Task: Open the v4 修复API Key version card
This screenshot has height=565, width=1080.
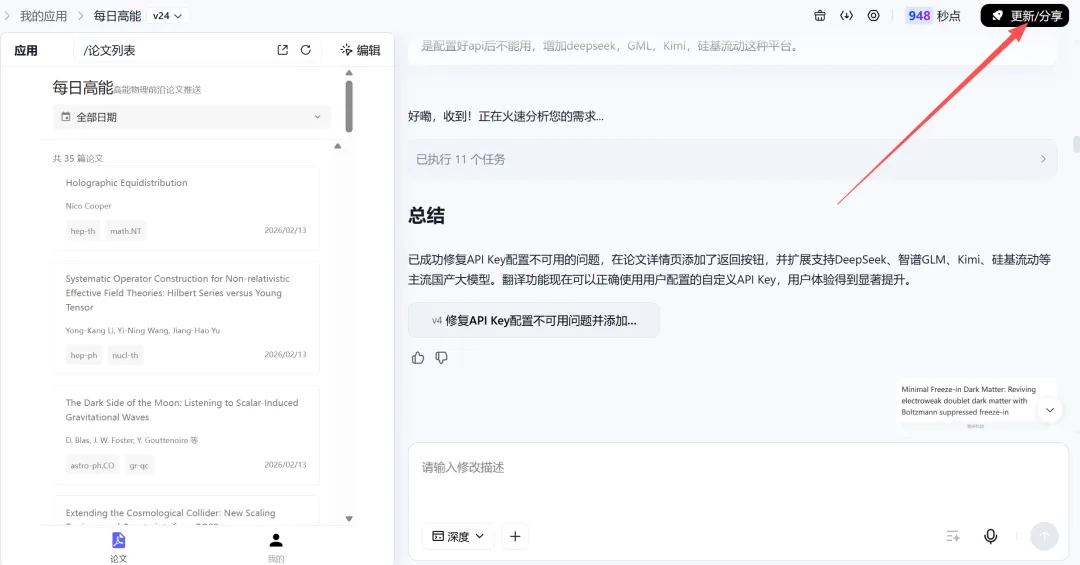Action: coord(534,320)
